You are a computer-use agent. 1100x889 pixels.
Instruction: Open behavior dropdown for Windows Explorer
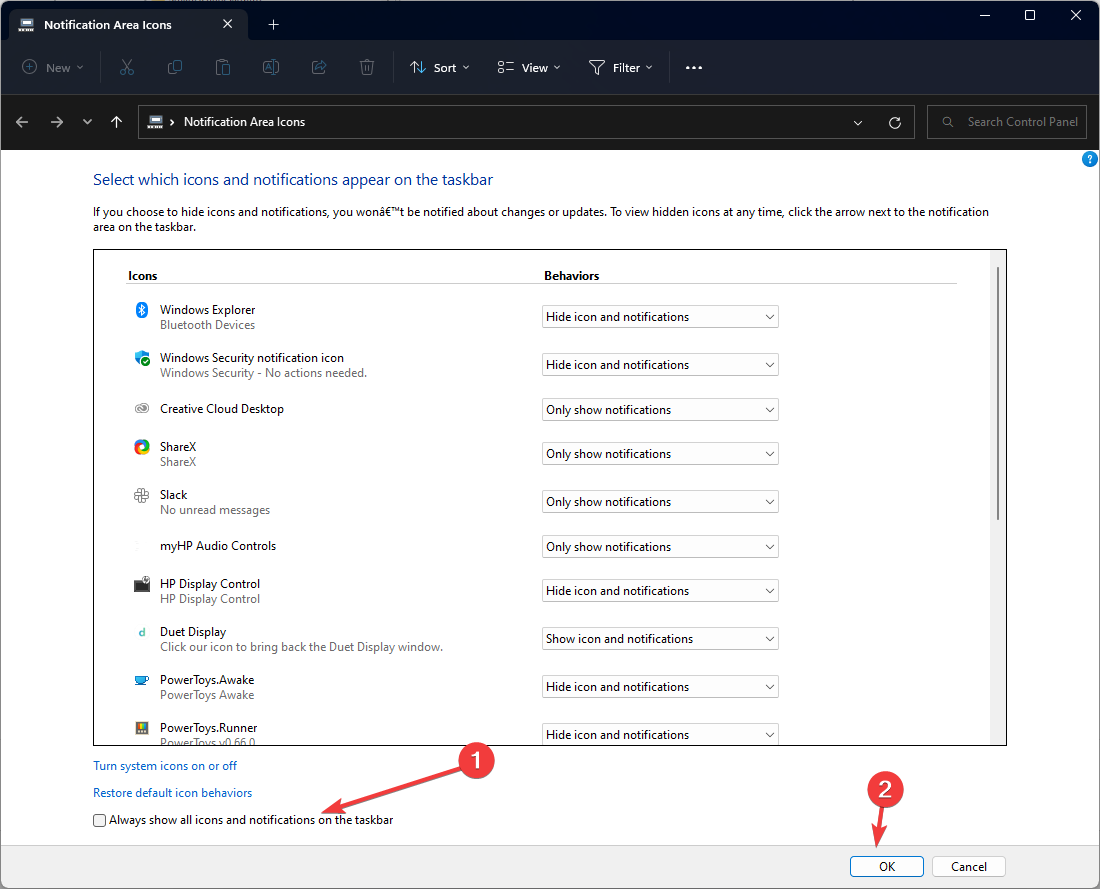[660, 317]
